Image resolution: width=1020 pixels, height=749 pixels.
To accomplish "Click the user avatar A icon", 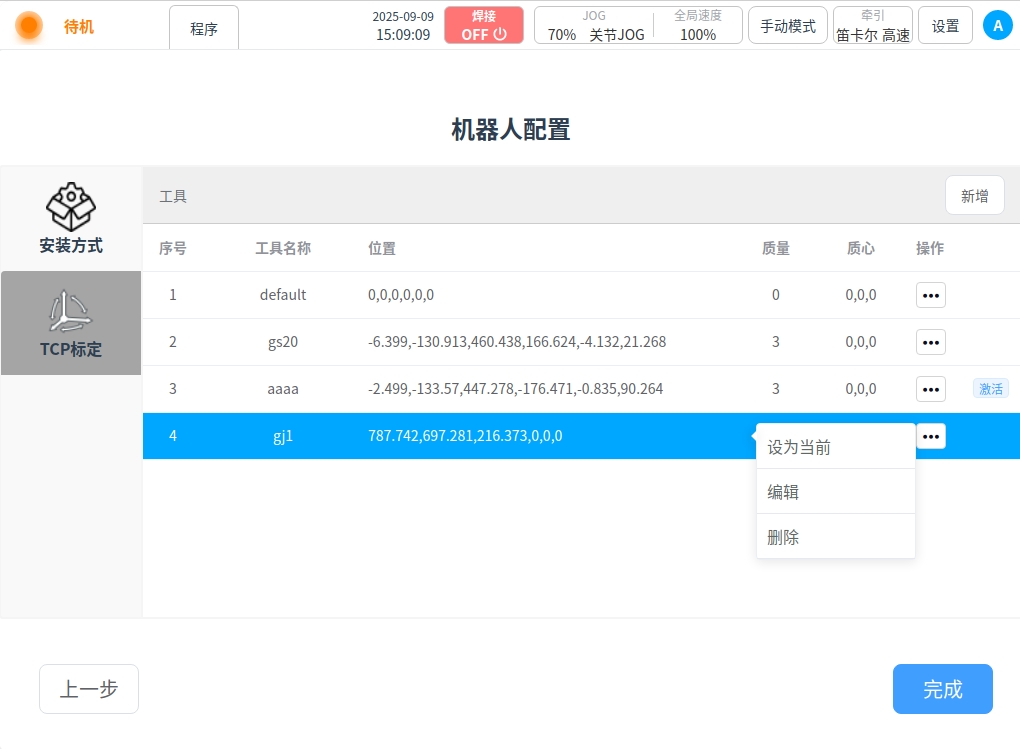I will 997,26.
